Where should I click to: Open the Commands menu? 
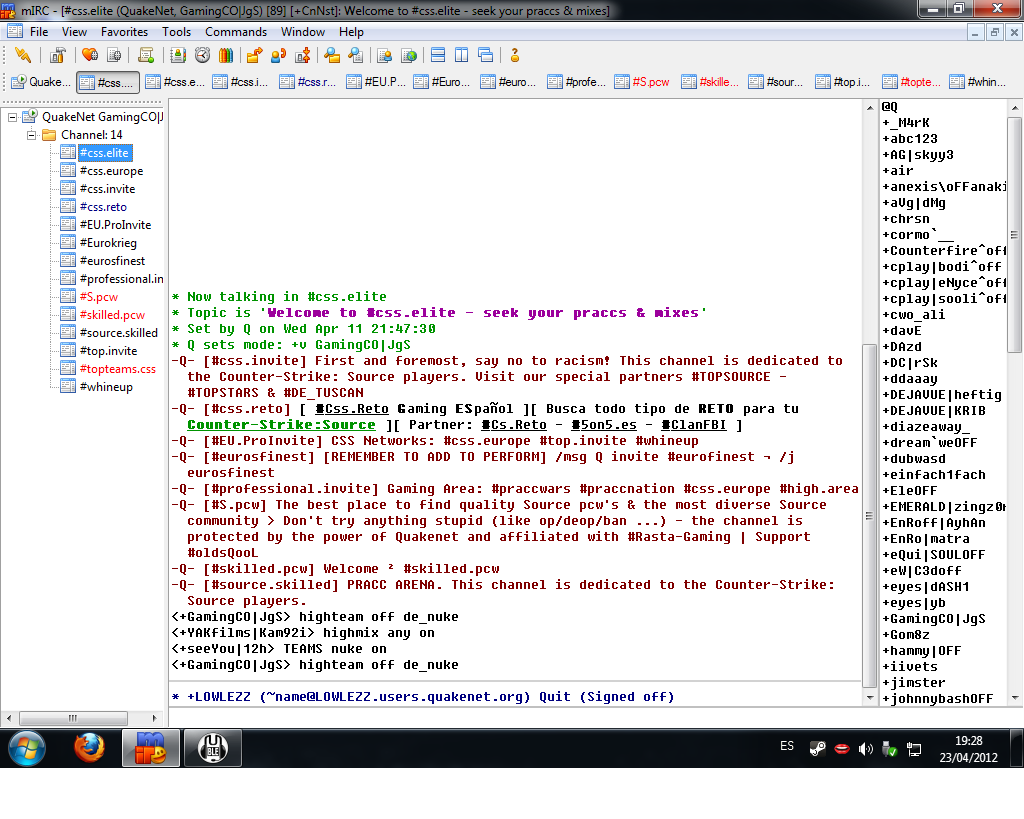pyautogui.click(x=236, y=31)
